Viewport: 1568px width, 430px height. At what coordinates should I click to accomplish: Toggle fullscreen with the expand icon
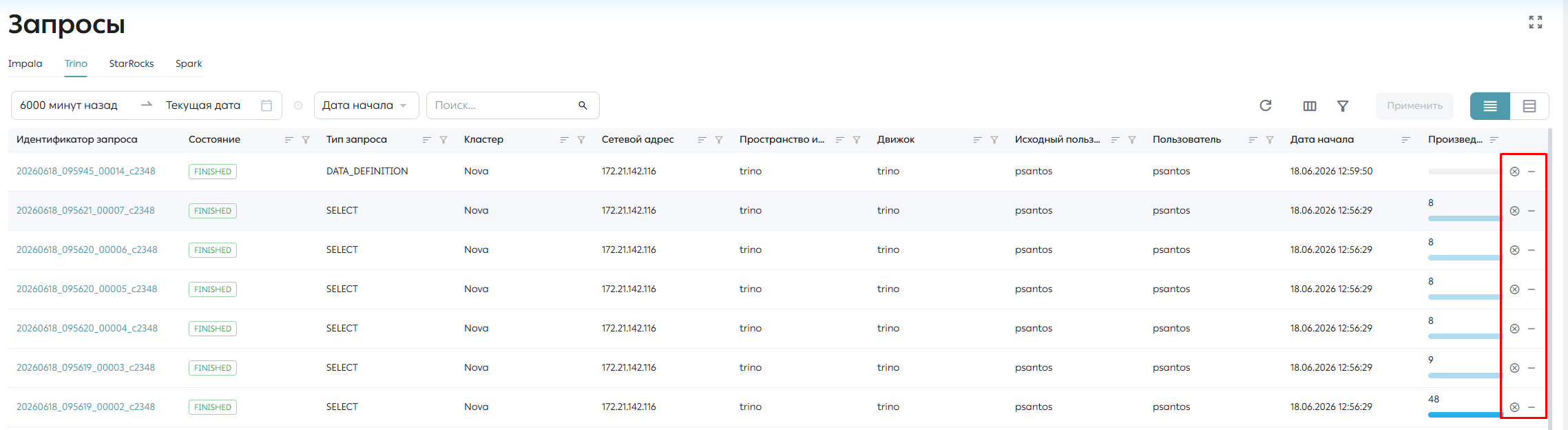(1535, 22)
